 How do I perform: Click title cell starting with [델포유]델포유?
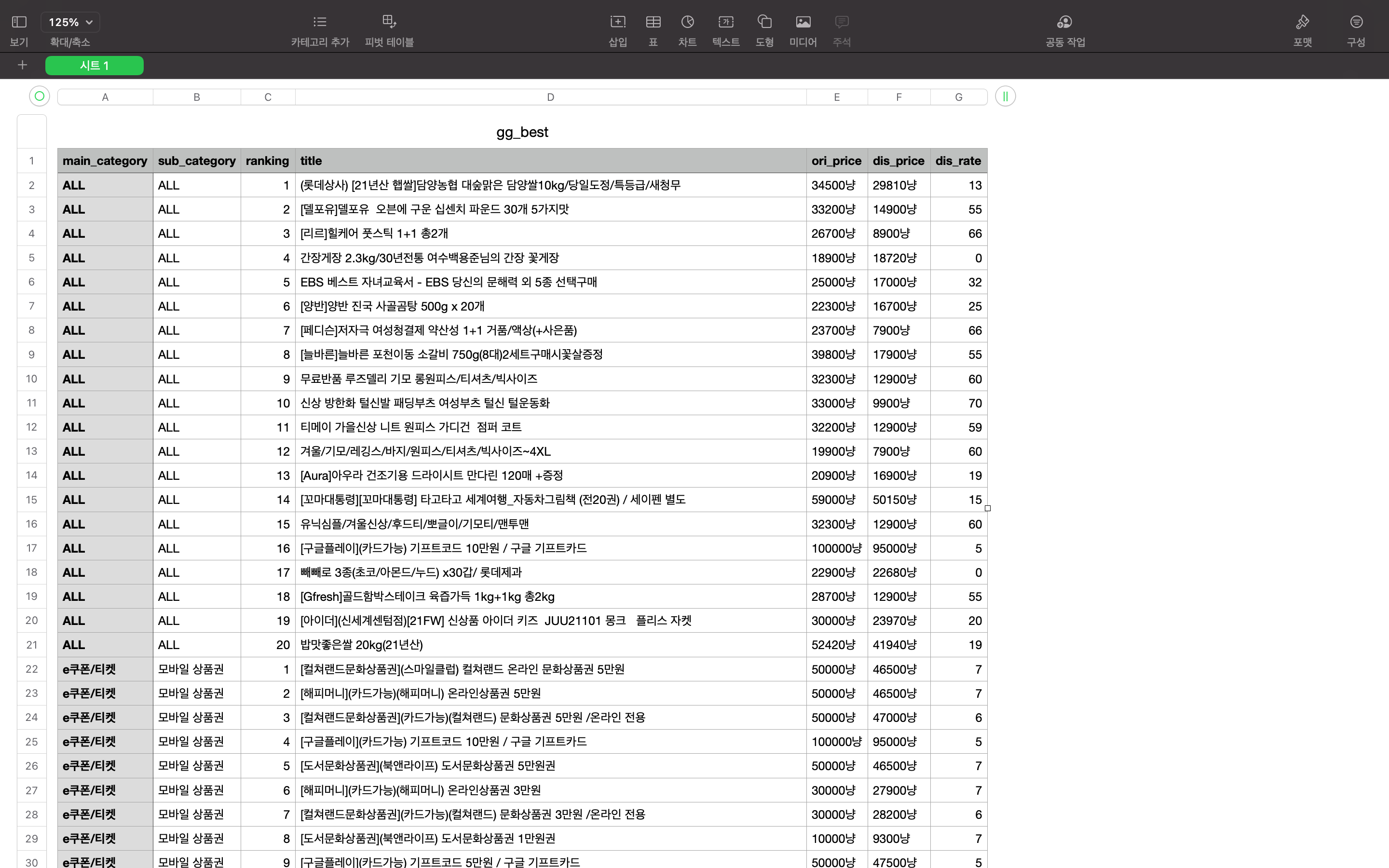pos(550,209)
